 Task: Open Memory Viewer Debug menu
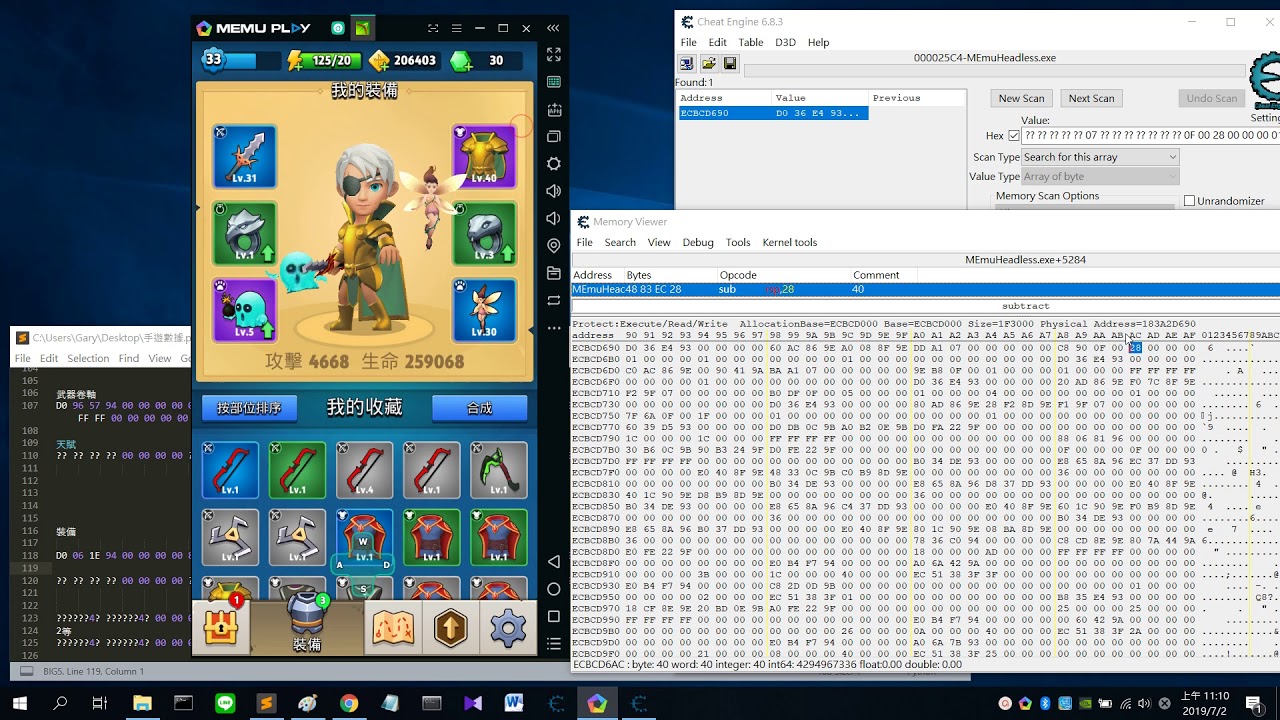point(698,243)
